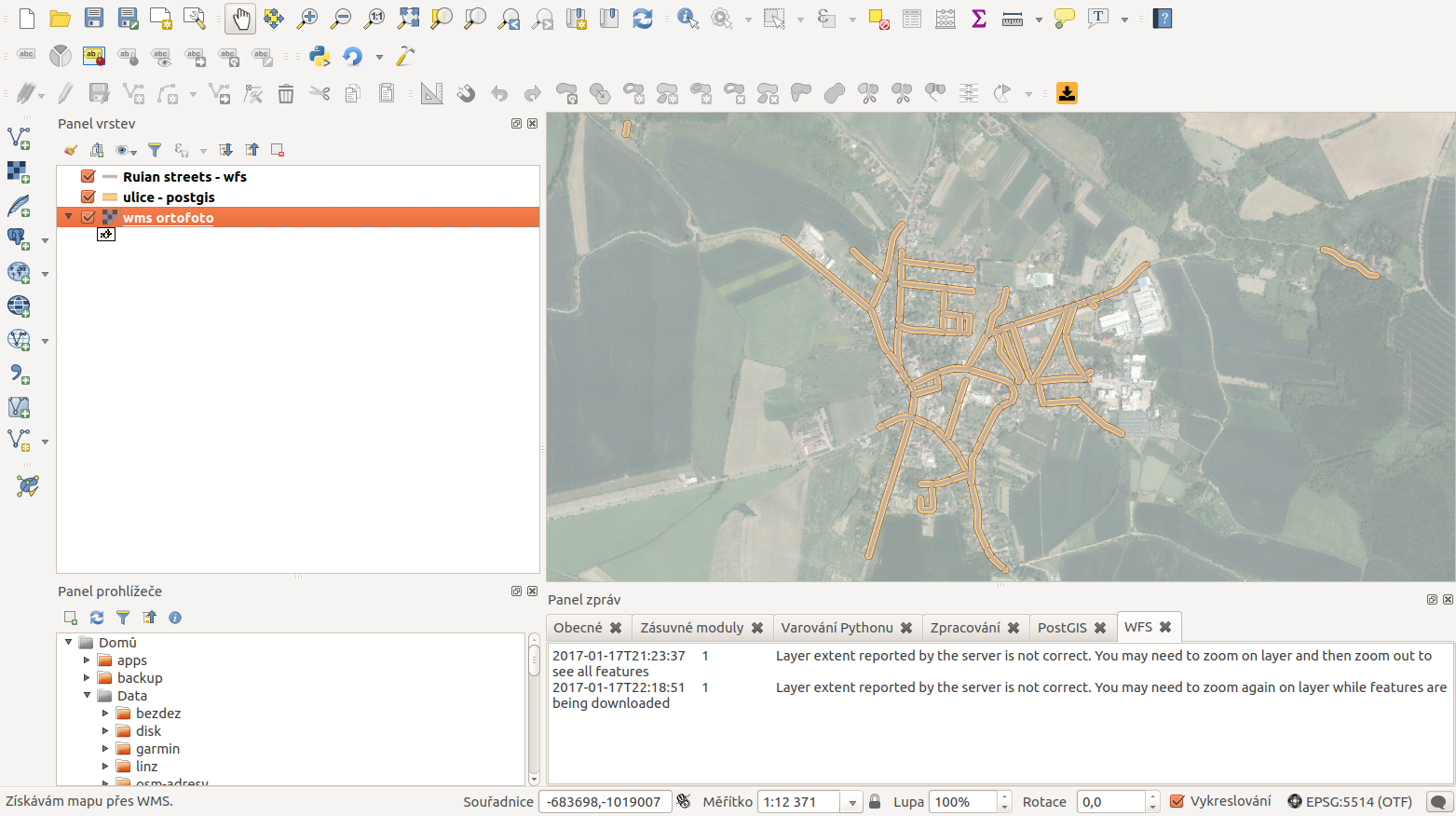This screenshot has width=1456, height=816.
Task: Expand the backup folder in browser
Action: click(87, 677)
